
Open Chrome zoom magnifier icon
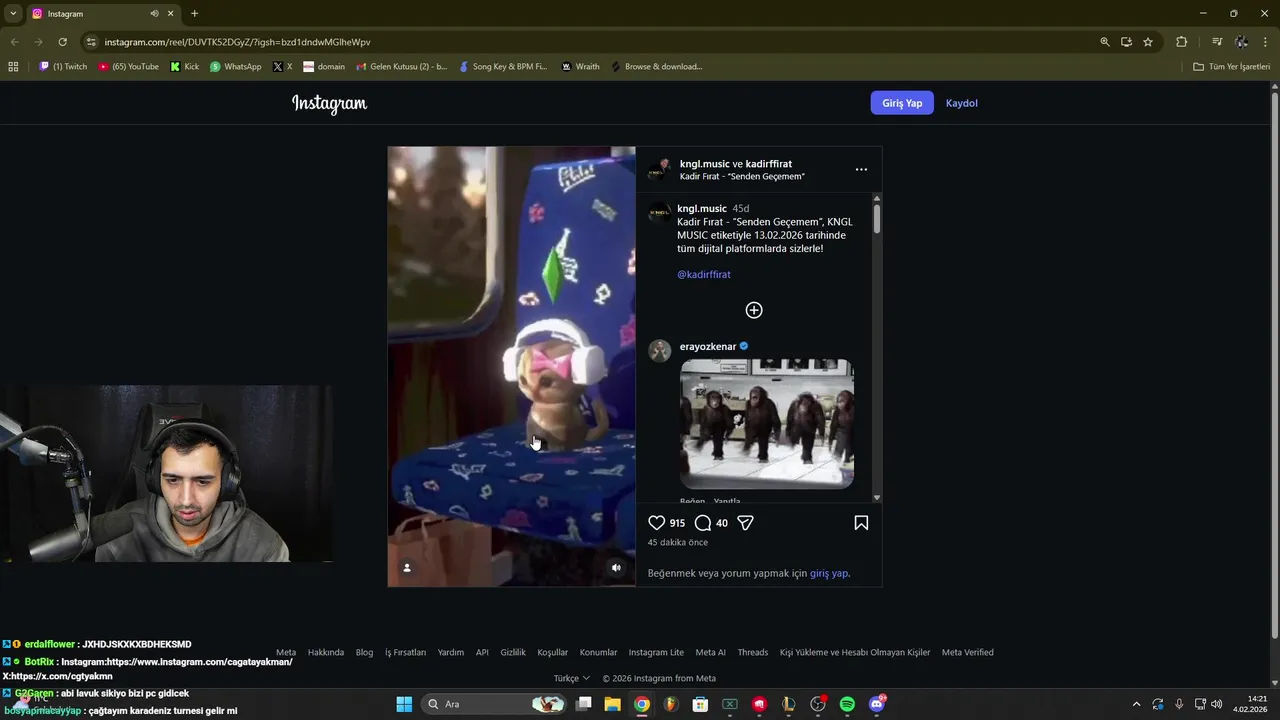click(x=1105, y=42)
